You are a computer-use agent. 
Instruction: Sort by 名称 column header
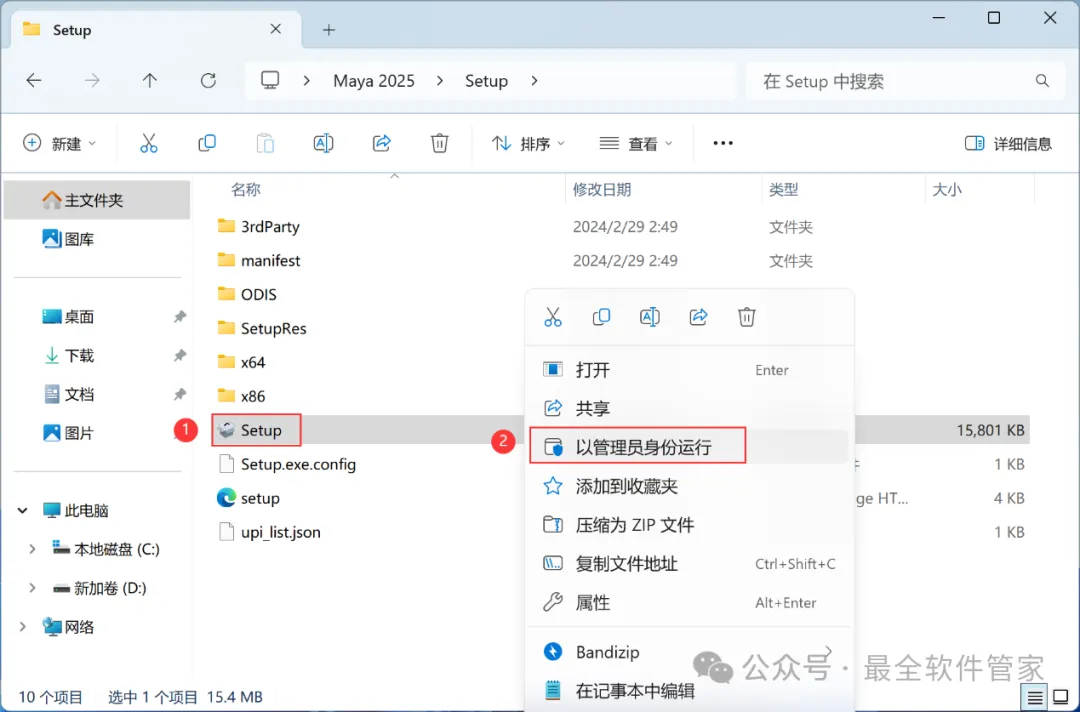coord(246,189)
